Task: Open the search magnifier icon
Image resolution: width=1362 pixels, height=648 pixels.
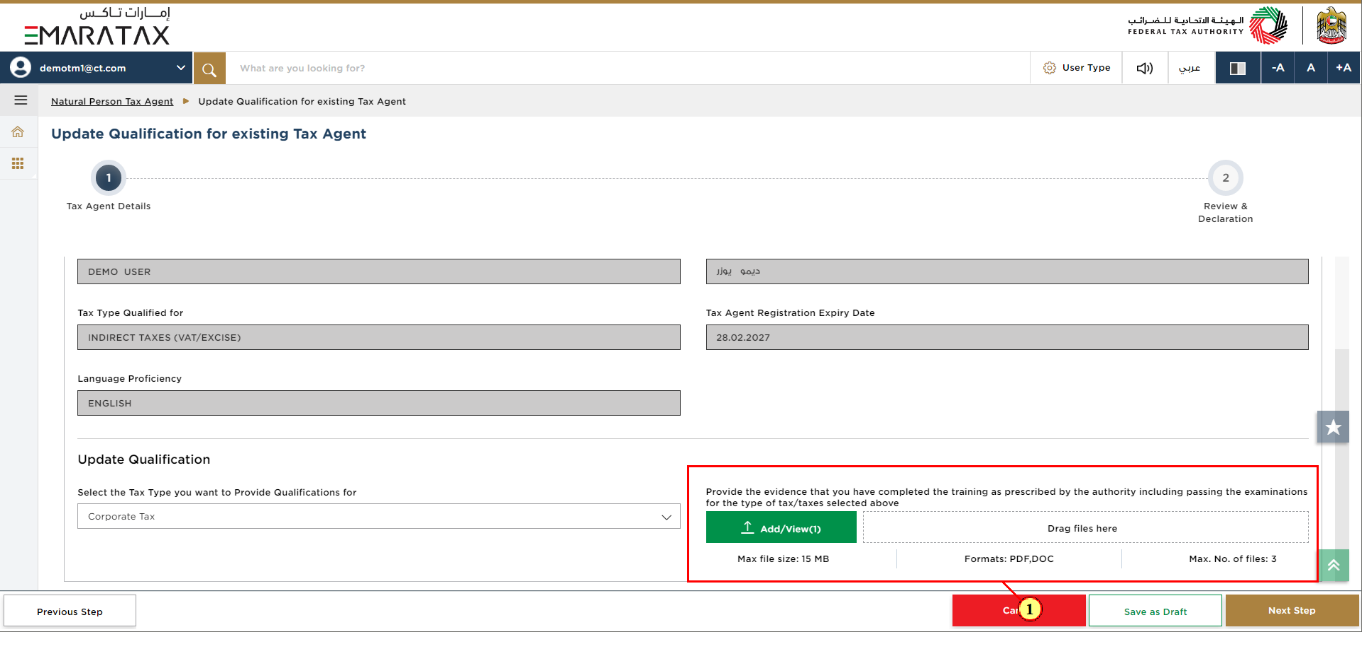Action: click(x=209, y=68)
